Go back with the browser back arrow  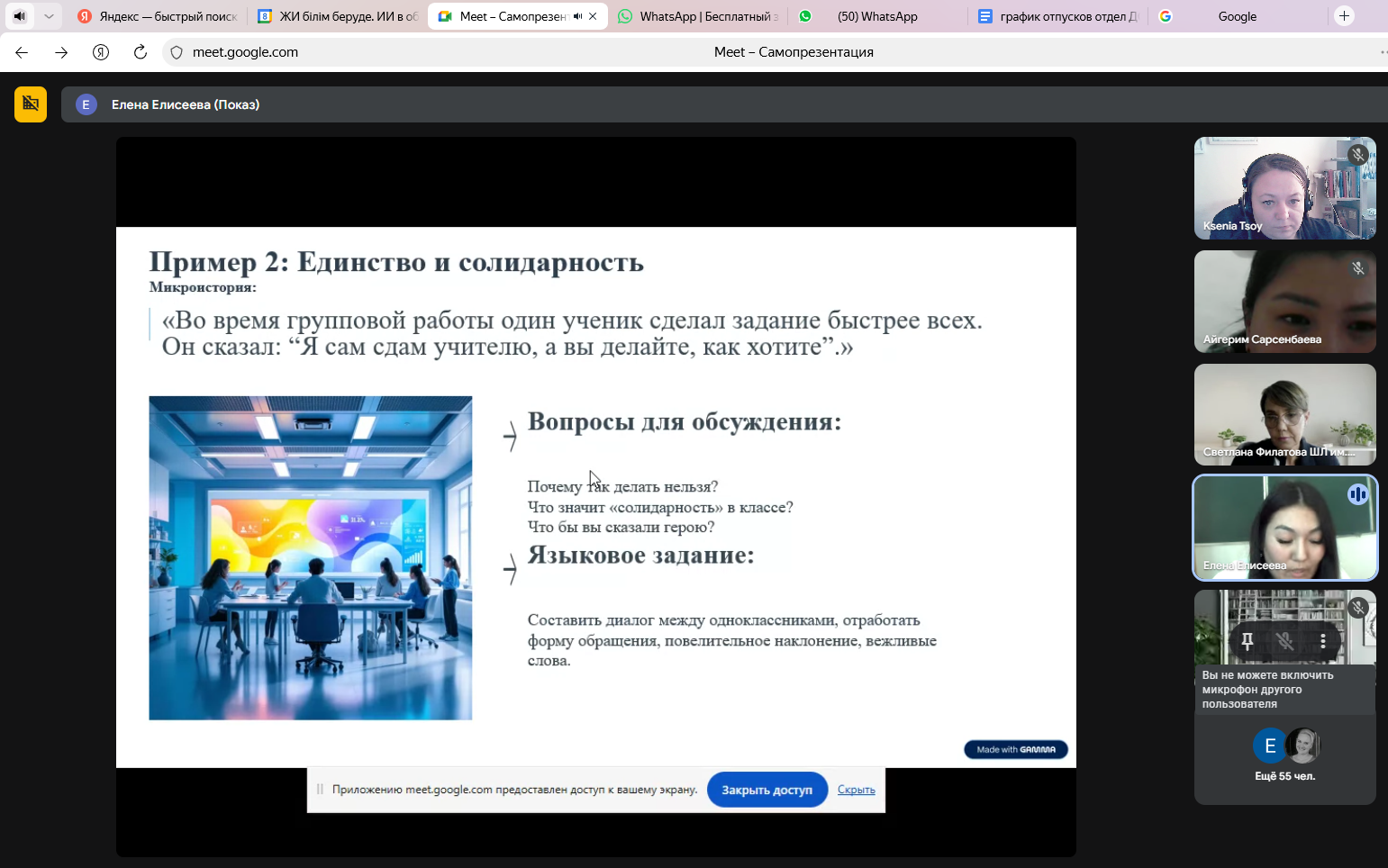22,52
